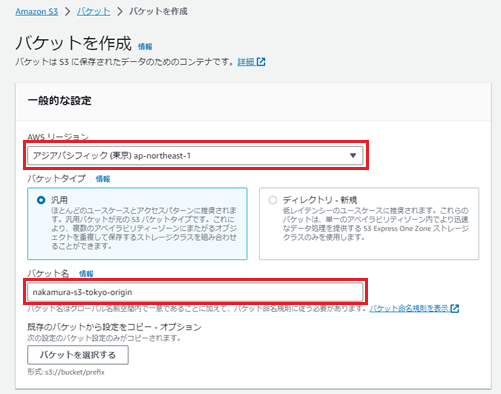Screen dimensions: 501x394
Task: Click the 情報 link beside the page title
Action: (145, 47)
